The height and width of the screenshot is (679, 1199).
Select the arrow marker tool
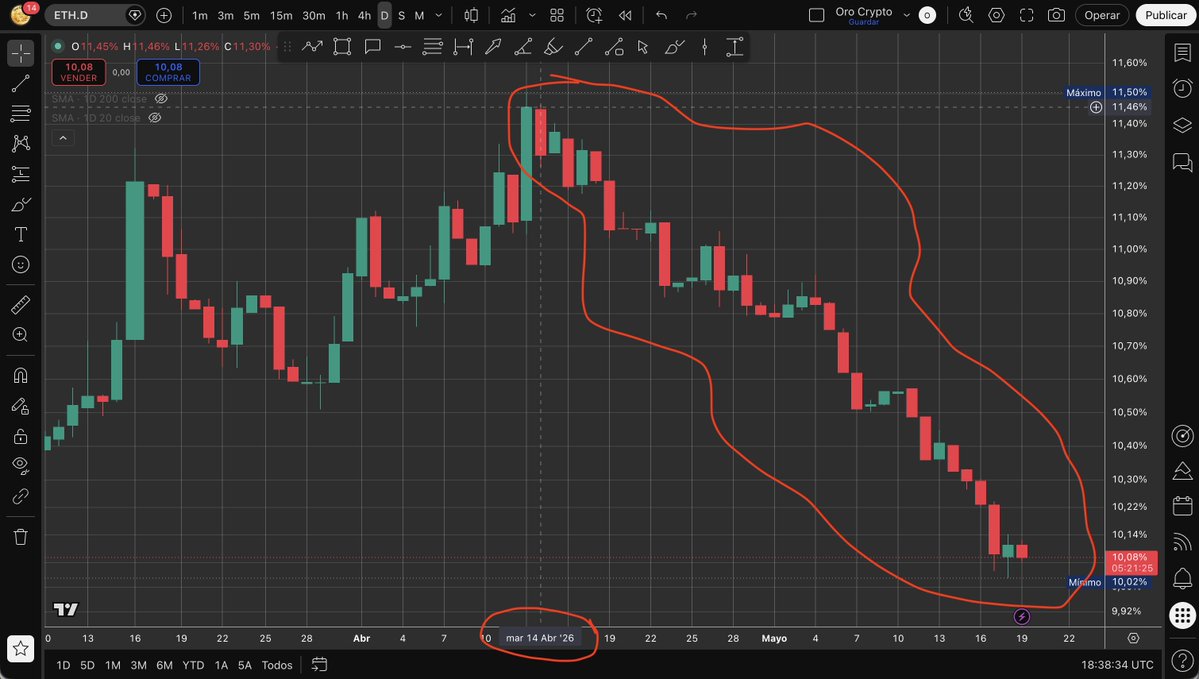(493, 47)
